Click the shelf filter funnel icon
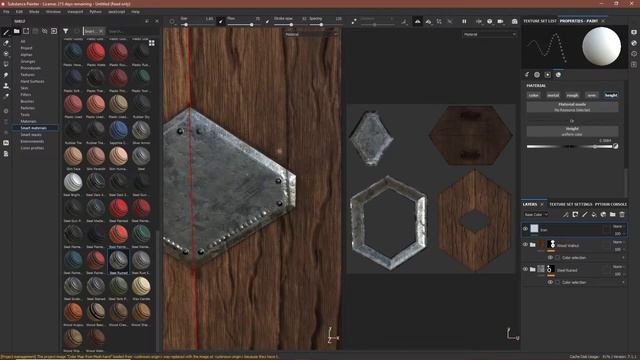Image resolution: width=640 pixels, height=360 pixels. click(x=65, y=31)
